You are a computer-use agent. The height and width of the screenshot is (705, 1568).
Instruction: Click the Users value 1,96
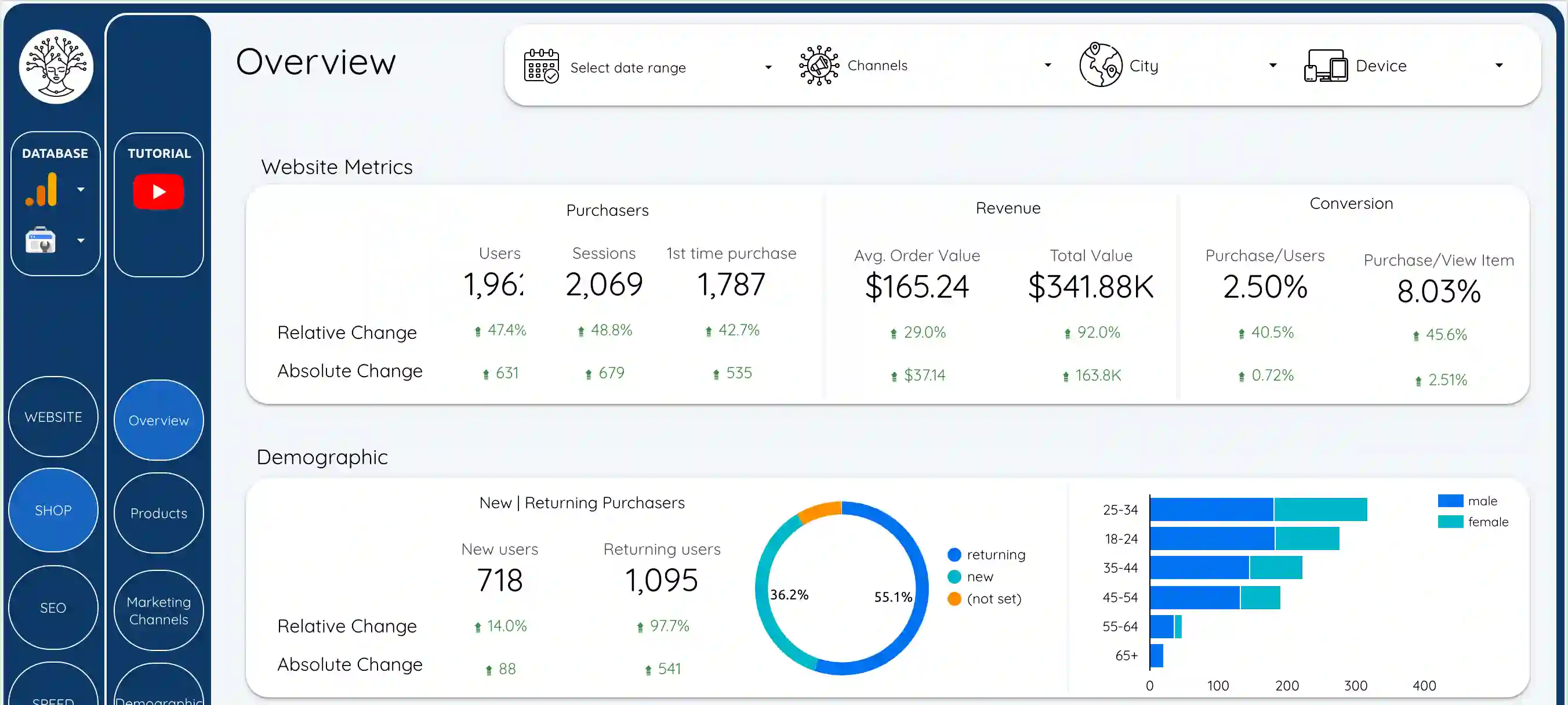493,284
